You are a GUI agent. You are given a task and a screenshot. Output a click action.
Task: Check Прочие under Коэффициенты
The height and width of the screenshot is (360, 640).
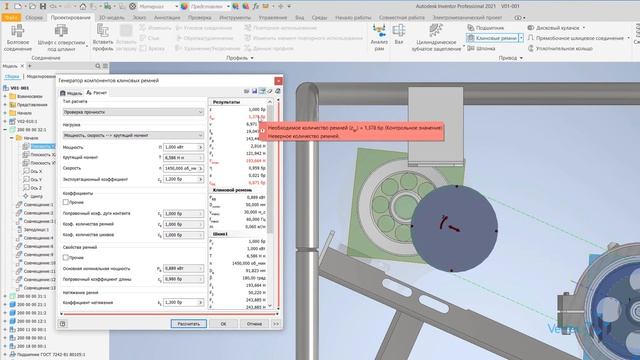pos(65,202)
